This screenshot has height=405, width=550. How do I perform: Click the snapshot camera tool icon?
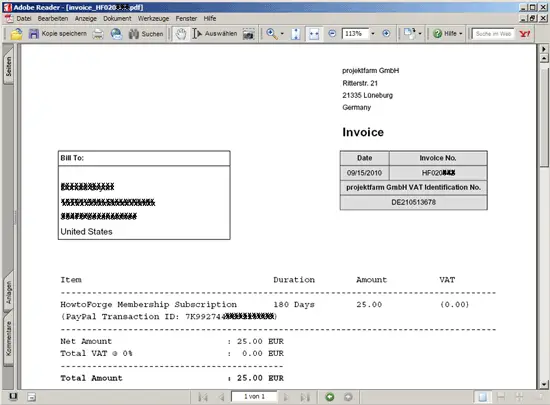point(249,34)
